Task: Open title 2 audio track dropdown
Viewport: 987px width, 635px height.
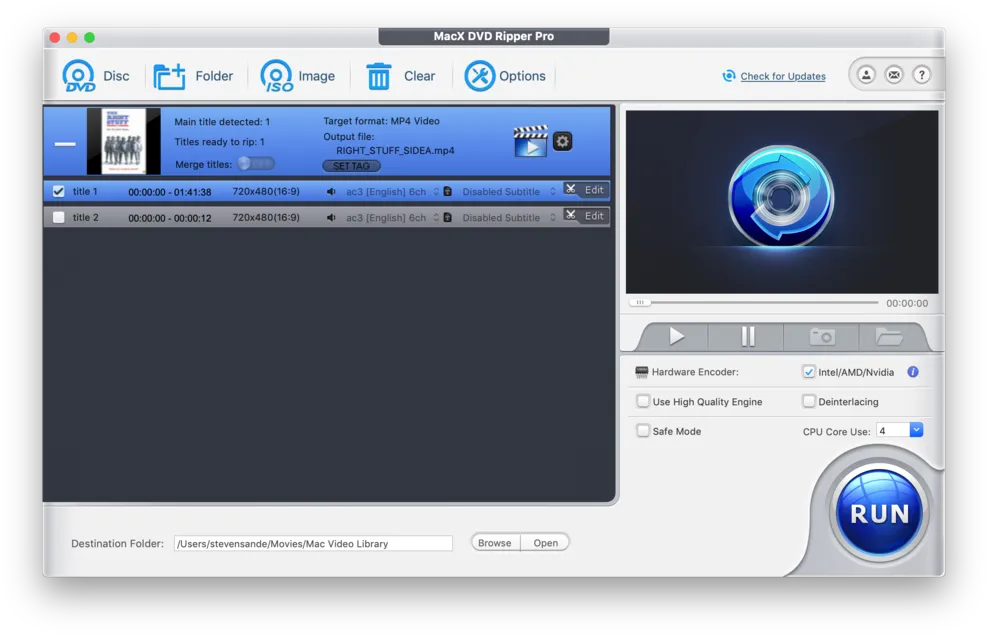Action: tap(392, 218)
